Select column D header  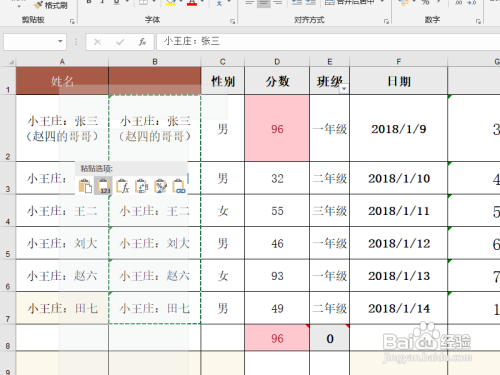click(277, 62)
